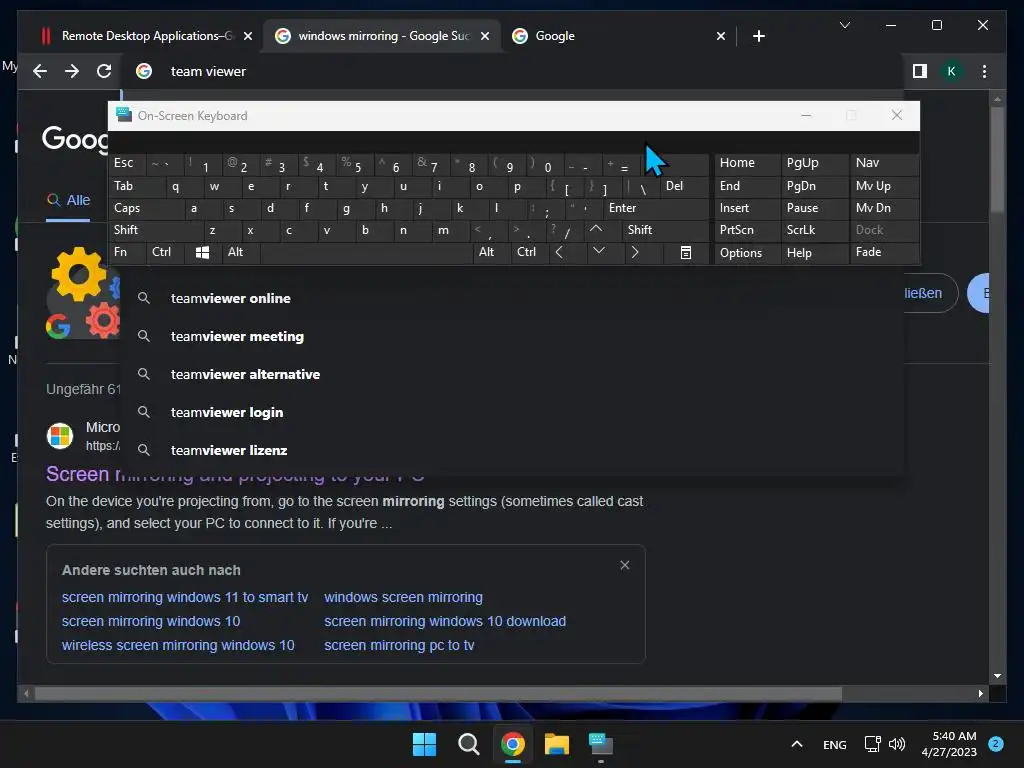
Task: Open Chrome's three-dot menu
Action: 984,71
